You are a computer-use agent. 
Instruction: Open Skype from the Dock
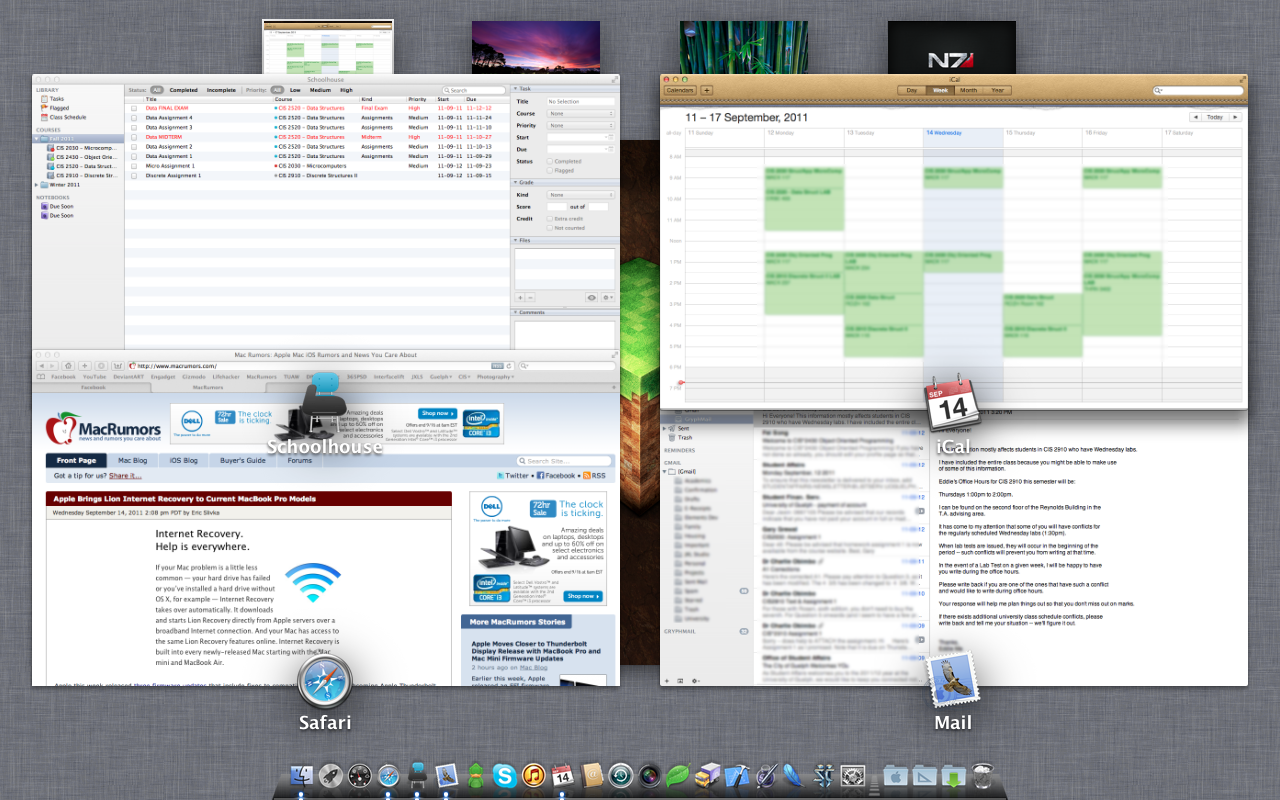[x=505, y=775]
